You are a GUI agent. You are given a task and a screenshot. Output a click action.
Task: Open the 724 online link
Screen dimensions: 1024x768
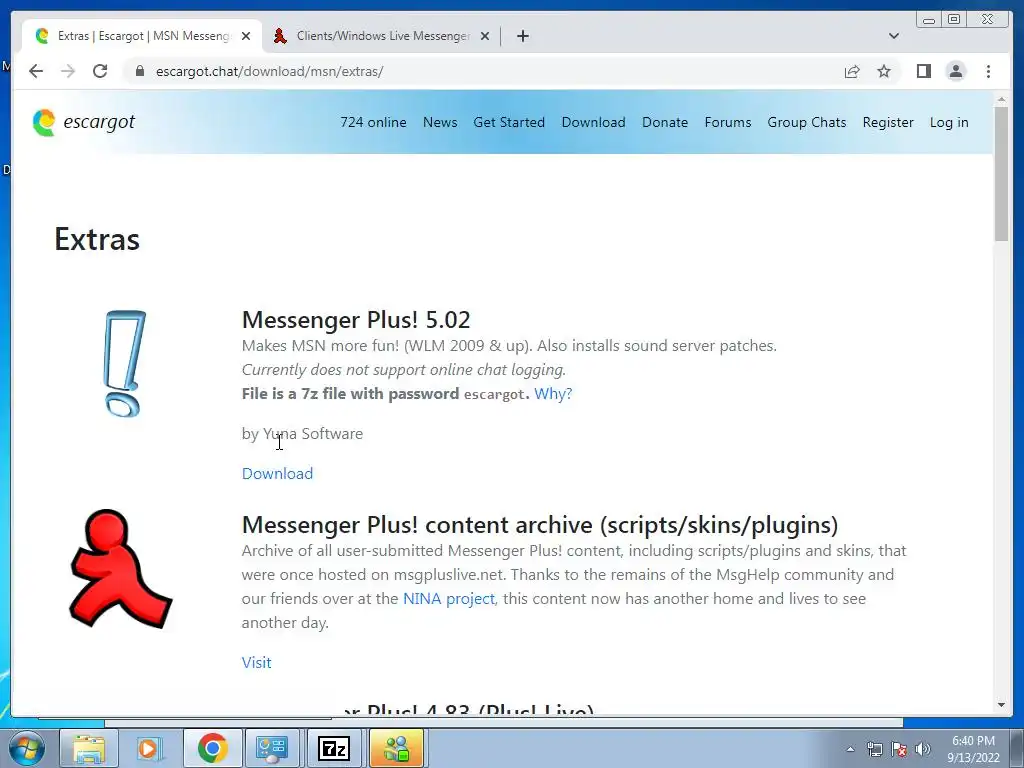pyautogui.click(x=373, y=122)
